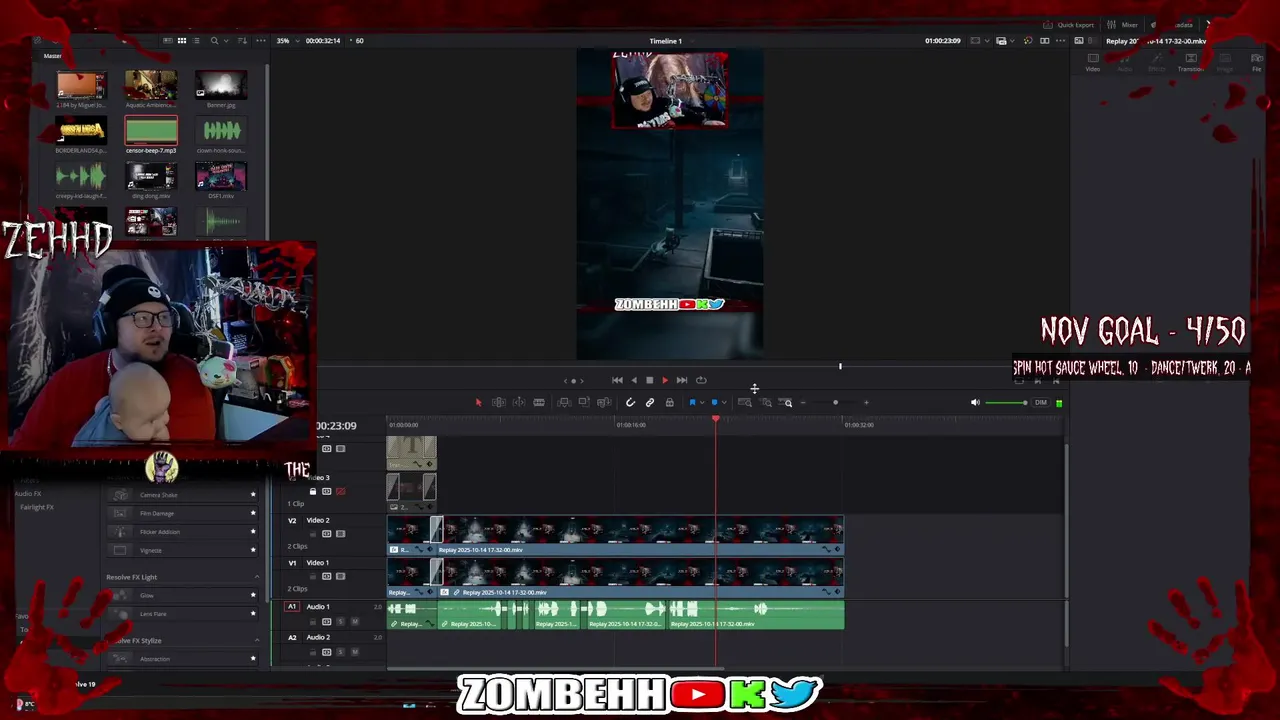
Task: Activate the Trim Edit Mode tool
Action: tap(498, 402)
